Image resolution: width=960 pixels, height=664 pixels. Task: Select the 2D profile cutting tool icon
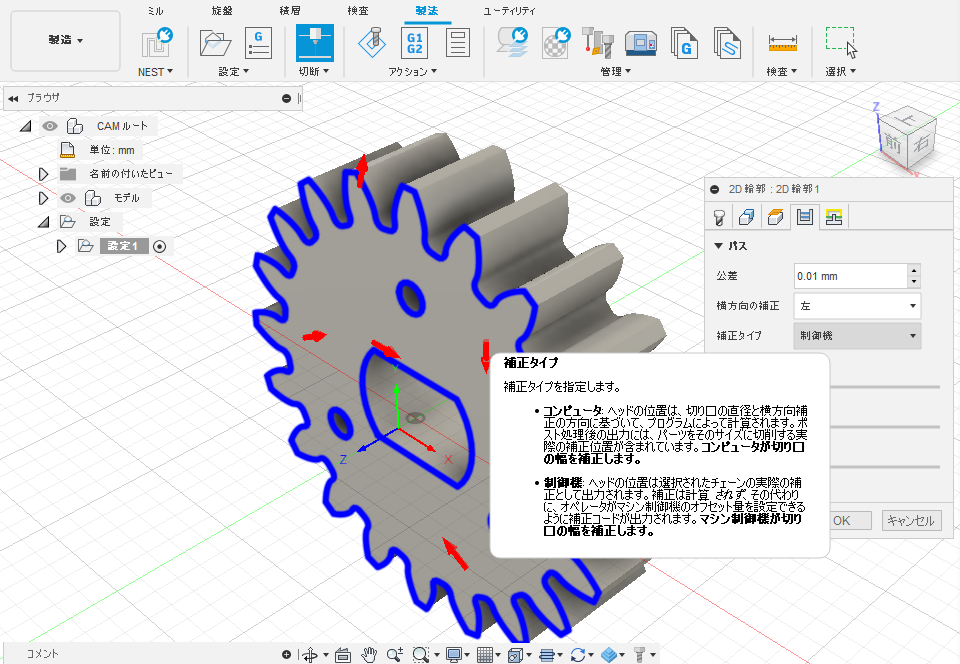tap(315, 43)
